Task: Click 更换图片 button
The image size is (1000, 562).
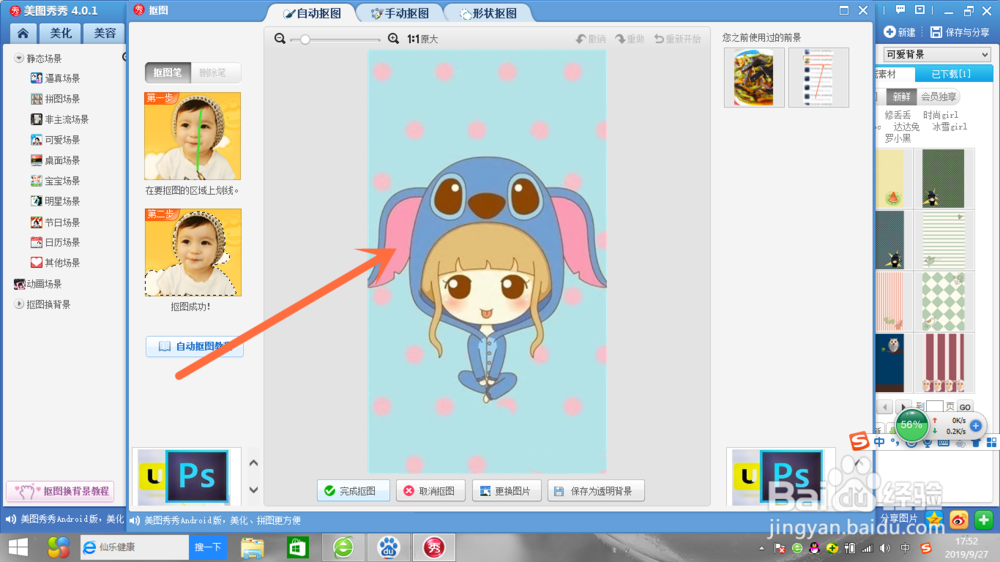Action: coord(507,491)
